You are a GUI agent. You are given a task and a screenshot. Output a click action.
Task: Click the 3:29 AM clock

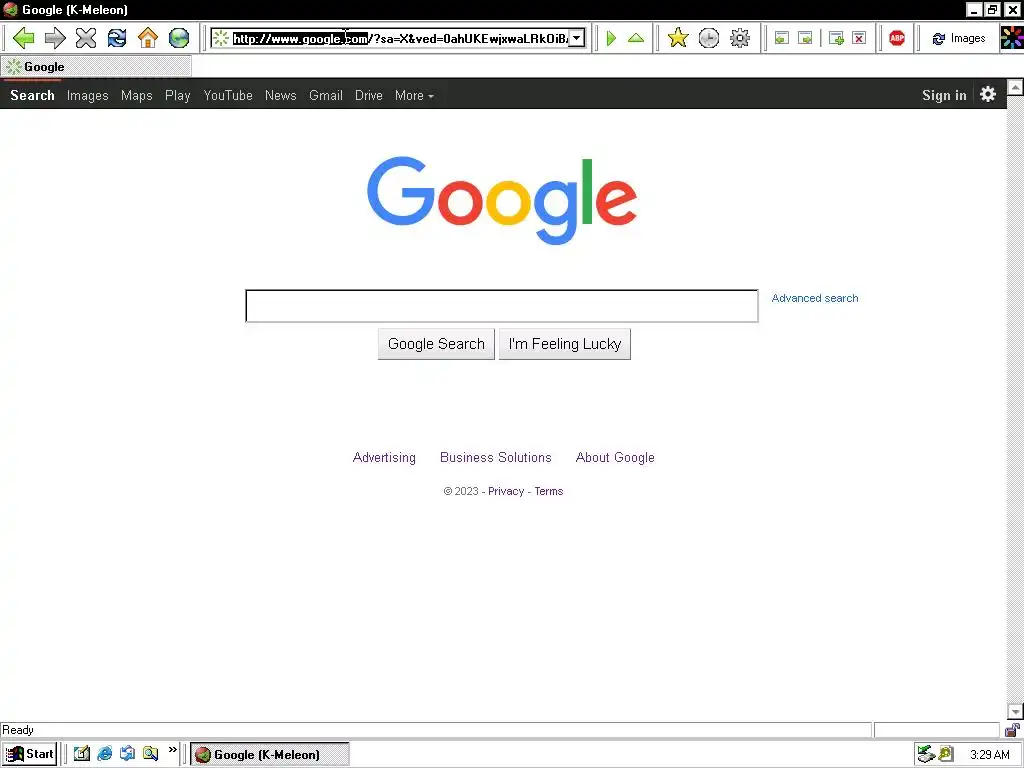tap(990, 755)
